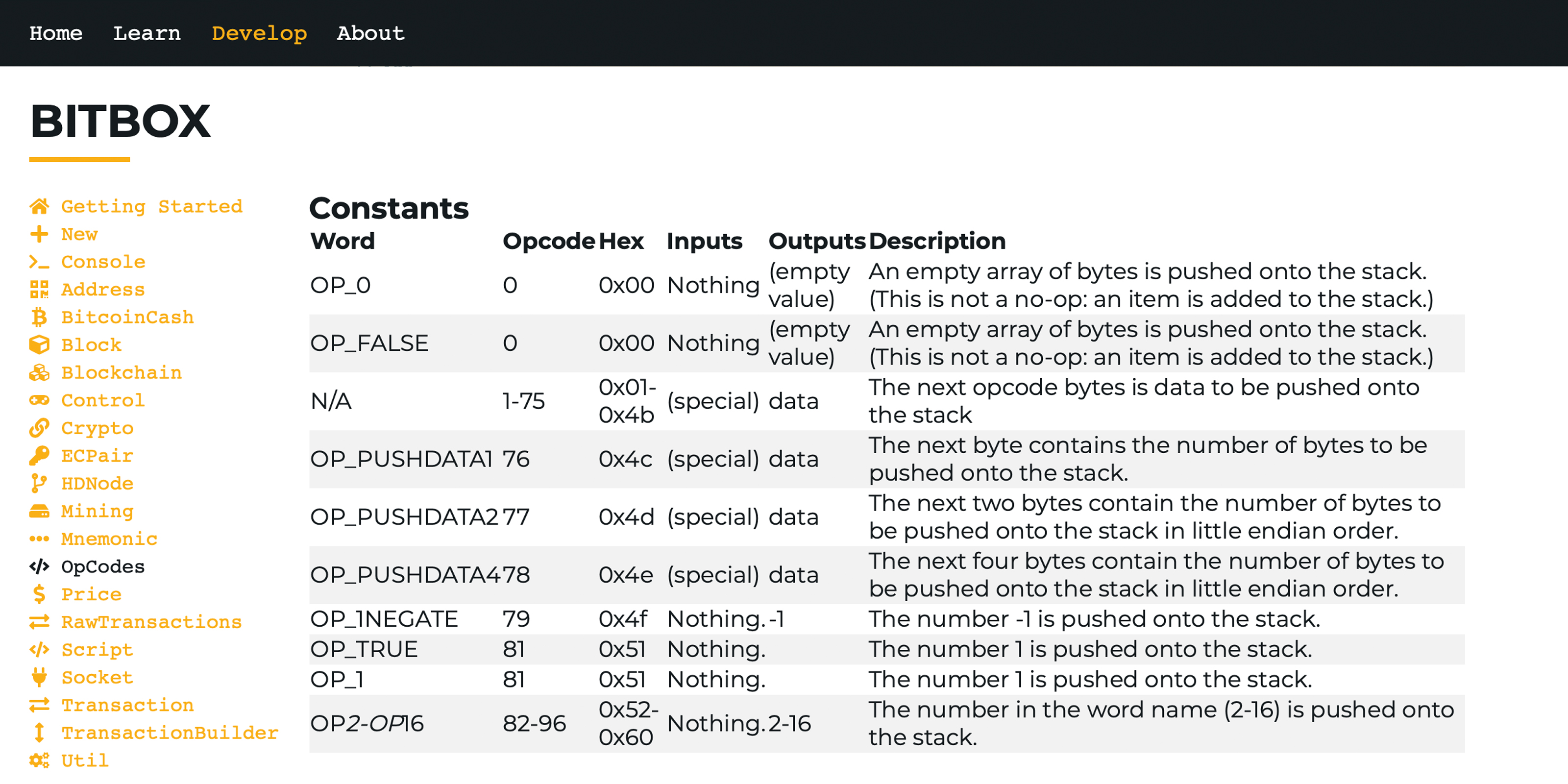Click the Mnemonic ellipsis icon
The height and width of the screenshot is (784, 1568).
point(39,539)
